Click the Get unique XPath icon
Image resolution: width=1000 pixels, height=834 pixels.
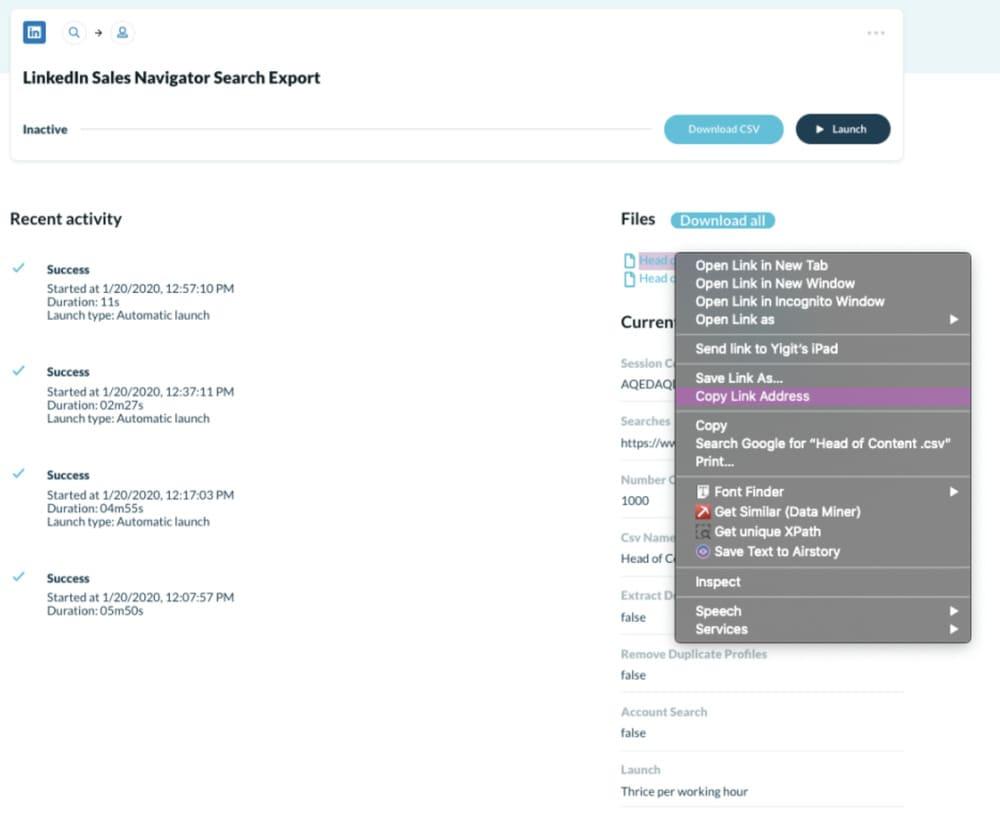703,531
